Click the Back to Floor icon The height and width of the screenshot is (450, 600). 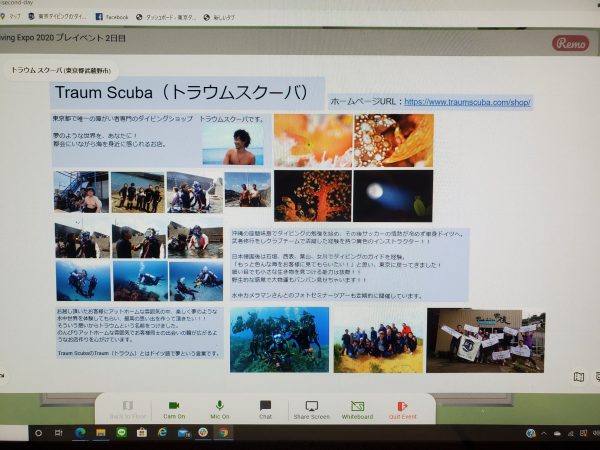click(x=127, y=409)
